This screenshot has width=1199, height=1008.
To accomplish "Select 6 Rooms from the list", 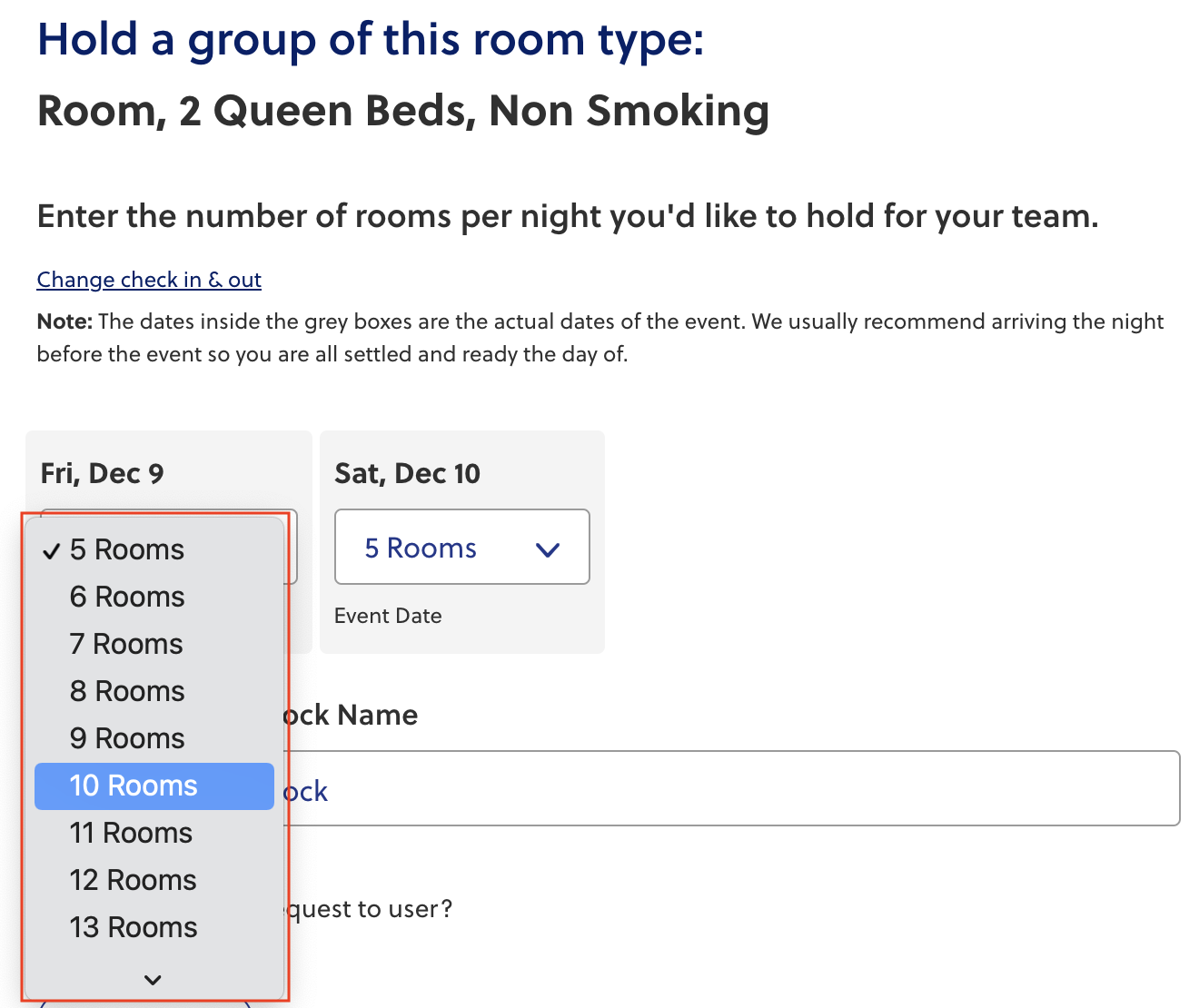I will point(127,598).
